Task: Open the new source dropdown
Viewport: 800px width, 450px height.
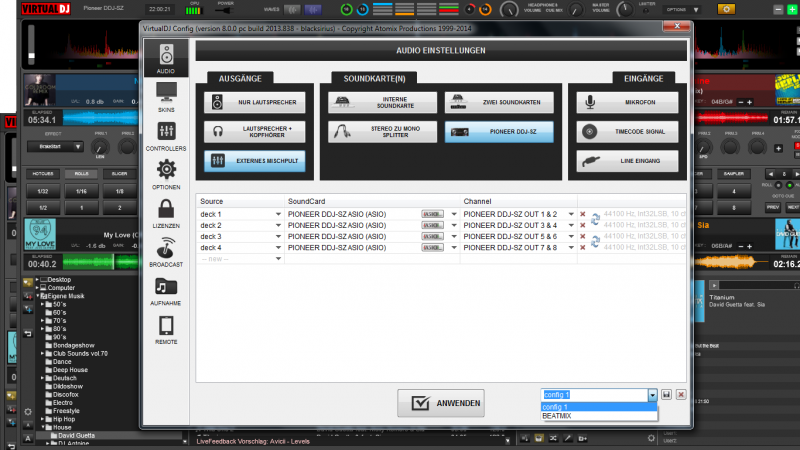Action: (278, 259)
